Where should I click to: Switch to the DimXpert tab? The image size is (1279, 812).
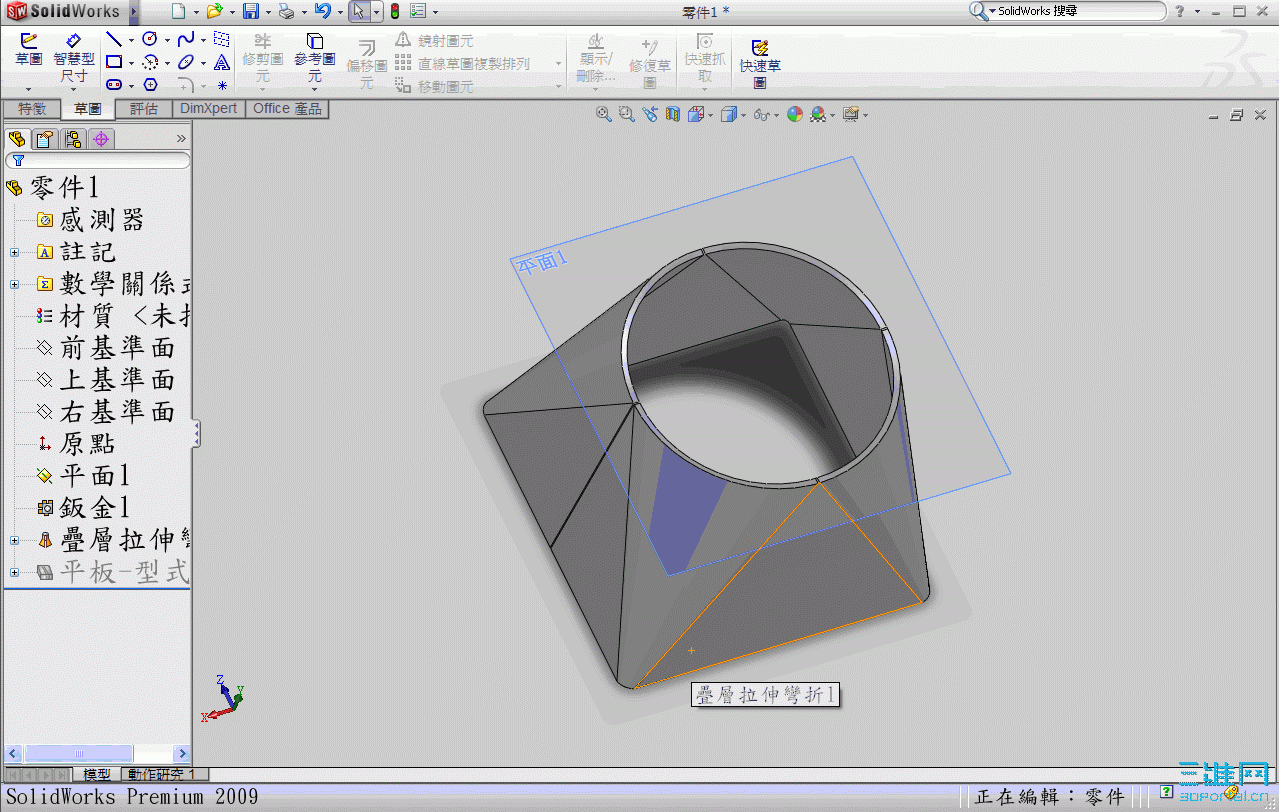[209, 109]
